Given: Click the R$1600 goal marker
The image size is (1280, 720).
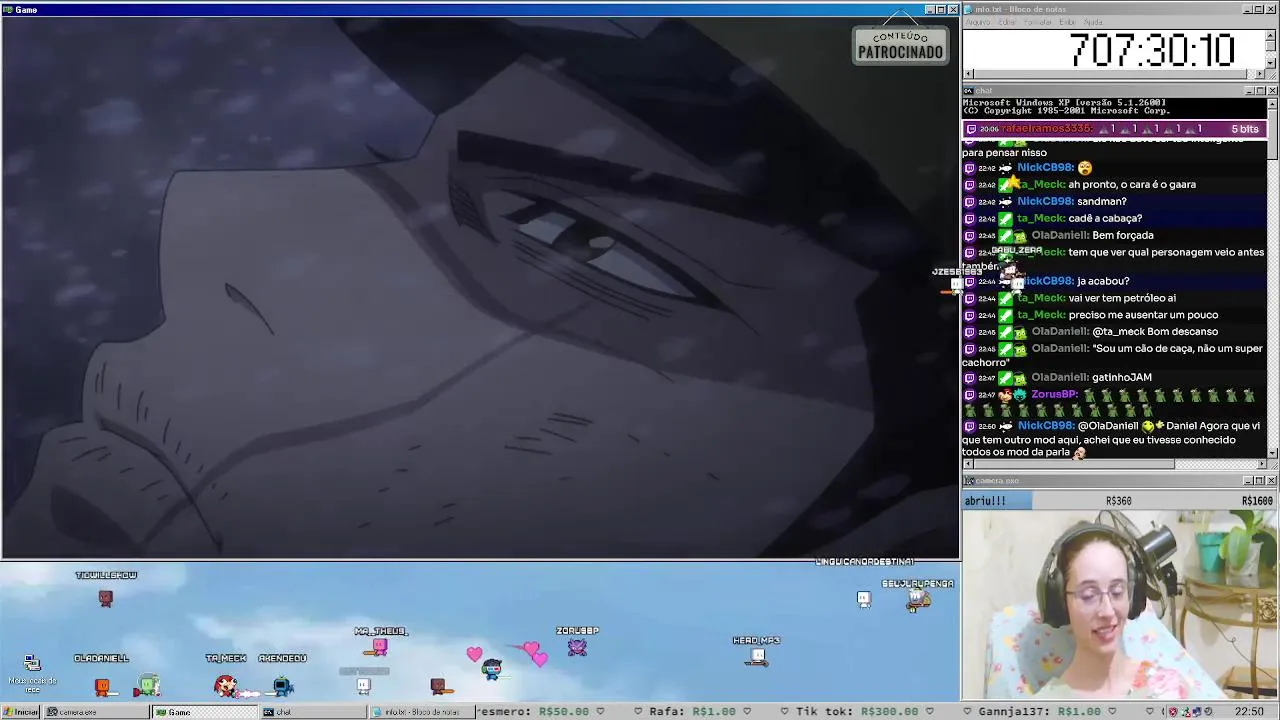Looking at the screenshot, I should pos(1257,501).
